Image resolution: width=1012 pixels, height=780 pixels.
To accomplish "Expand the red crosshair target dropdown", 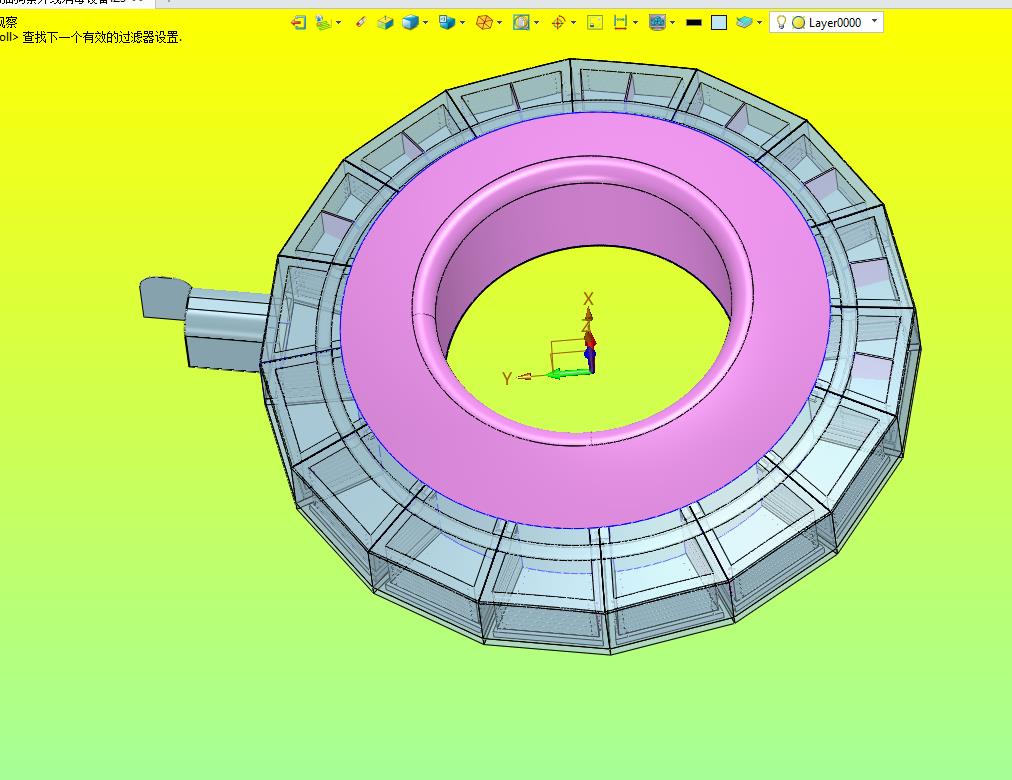I will 574,23.
